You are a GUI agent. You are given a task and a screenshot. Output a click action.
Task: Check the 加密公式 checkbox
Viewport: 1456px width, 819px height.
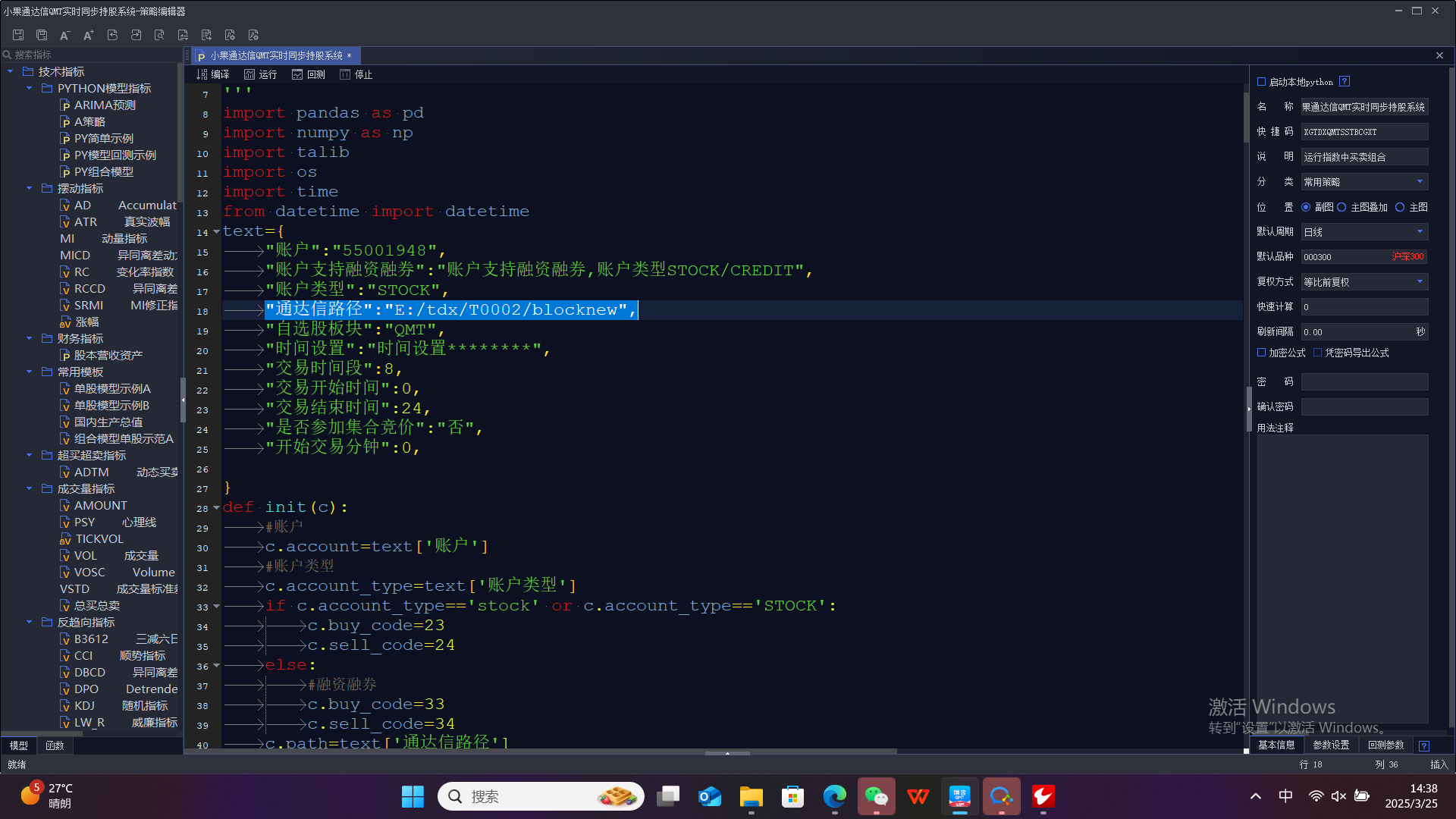coord(1262,353)
